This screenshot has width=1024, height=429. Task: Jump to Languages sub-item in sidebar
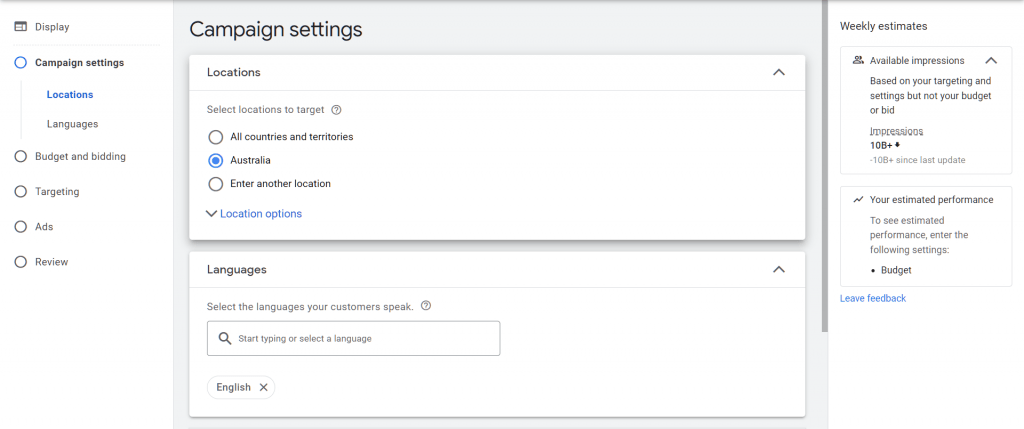[72, 124]
